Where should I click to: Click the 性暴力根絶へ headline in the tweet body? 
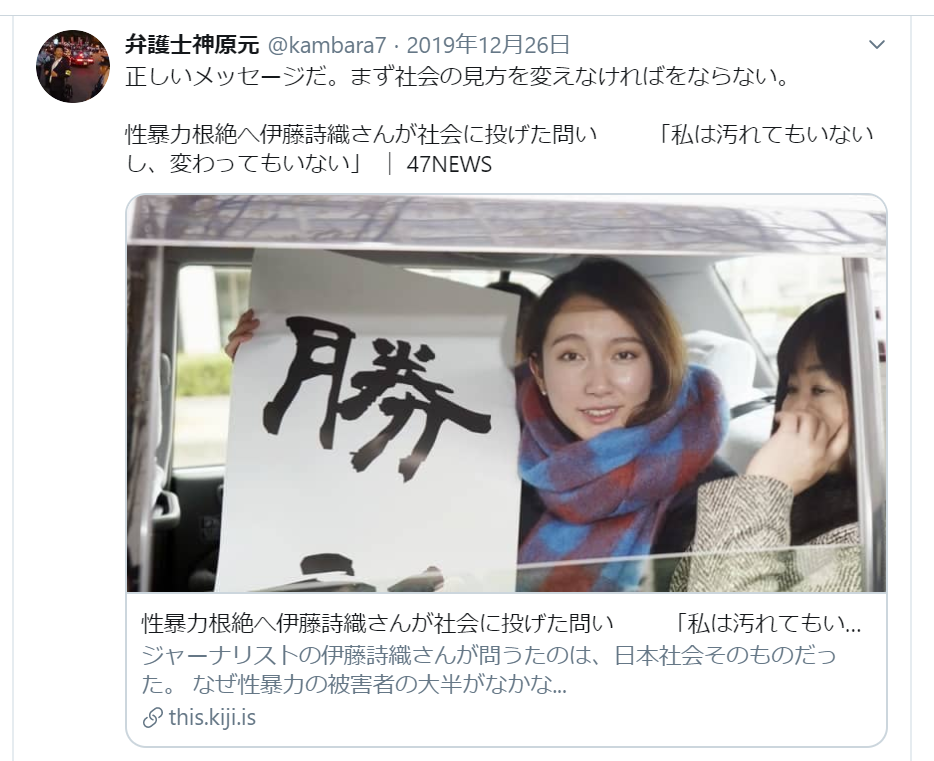coord(360,135)
